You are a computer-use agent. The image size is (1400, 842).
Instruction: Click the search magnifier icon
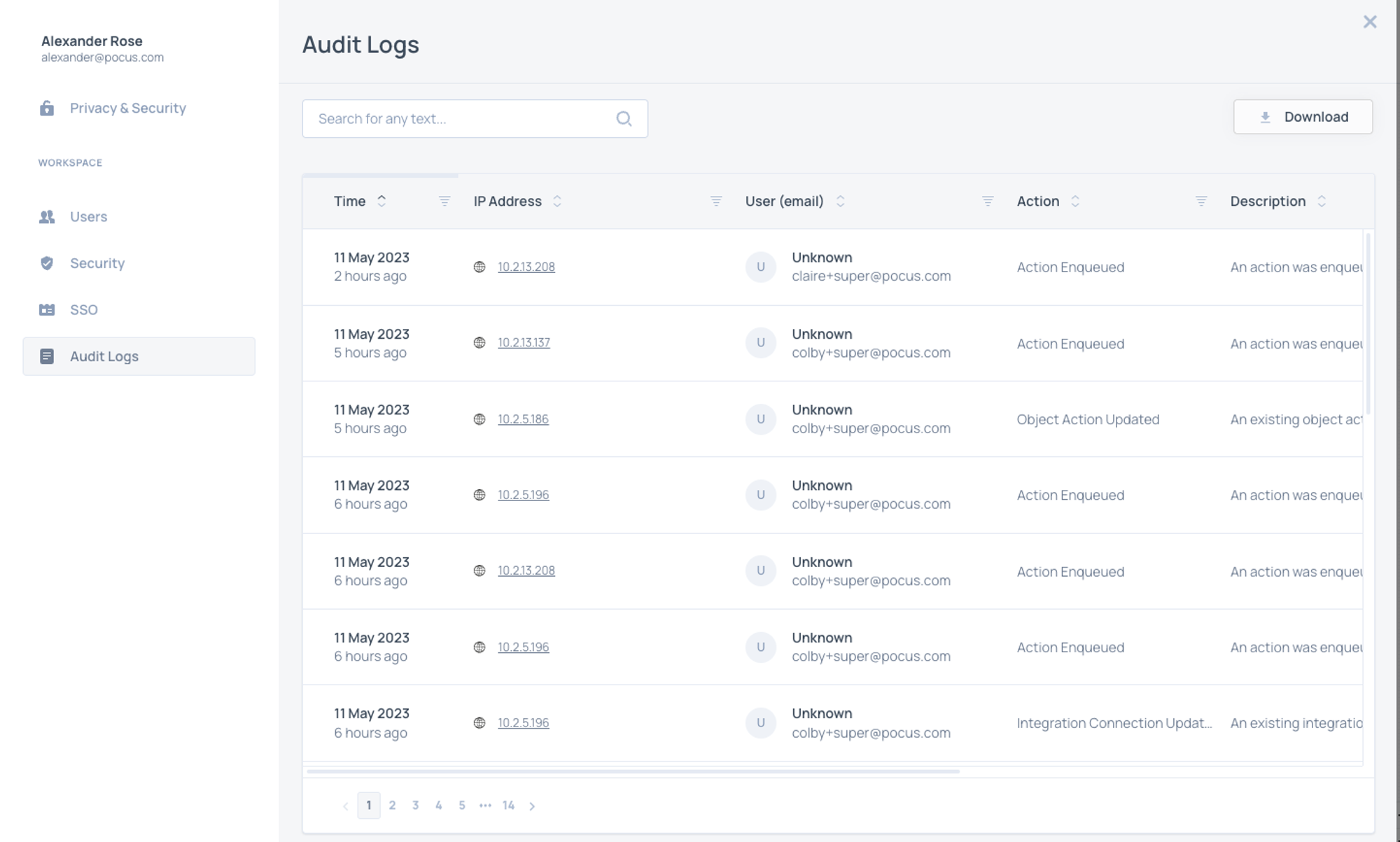(624, 119)
